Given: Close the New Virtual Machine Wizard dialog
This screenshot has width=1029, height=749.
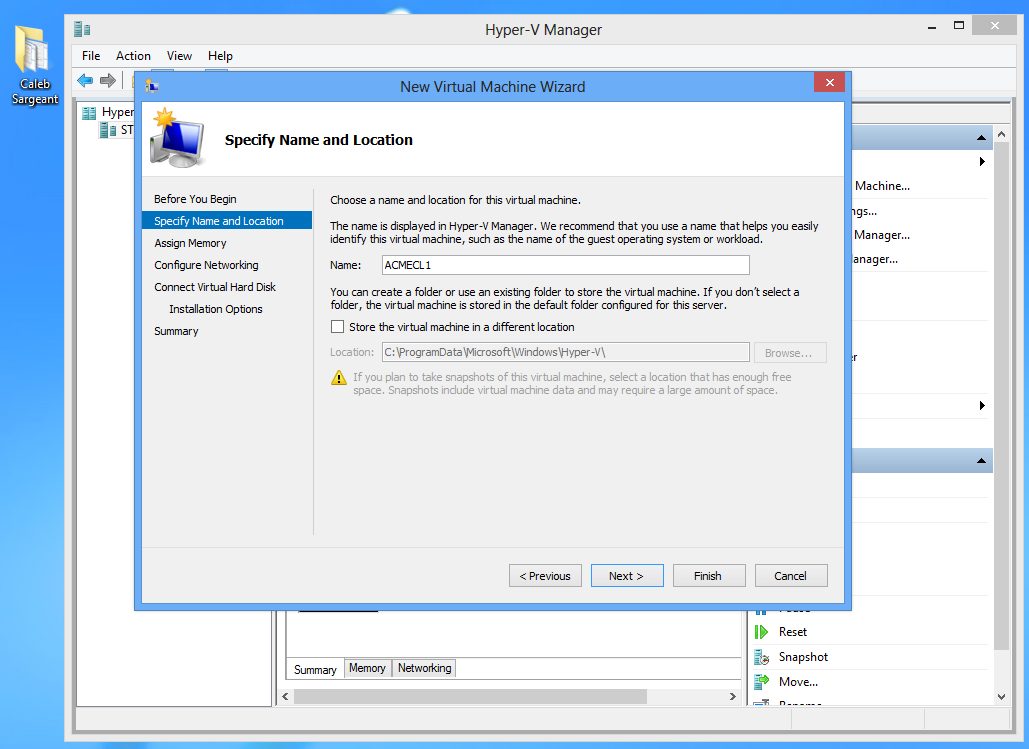Looking at the screenshot, I should (830, 82).
